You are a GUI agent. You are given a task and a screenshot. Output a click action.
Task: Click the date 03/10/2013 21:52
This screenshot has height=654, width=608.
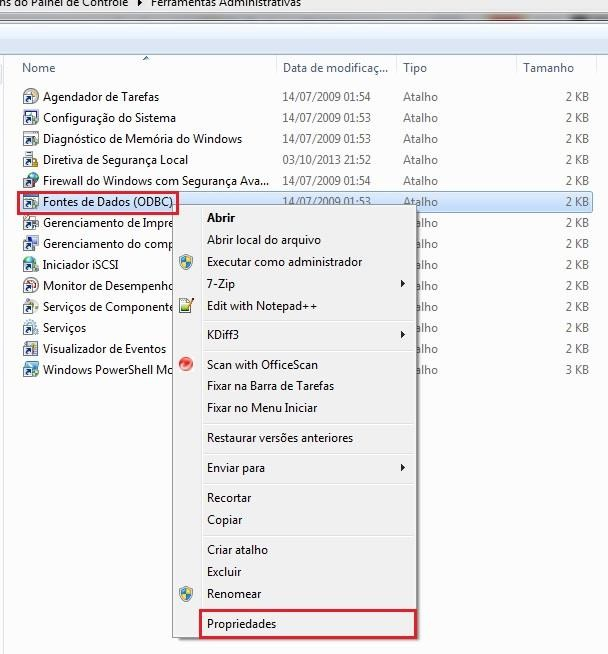click(326, 160)
